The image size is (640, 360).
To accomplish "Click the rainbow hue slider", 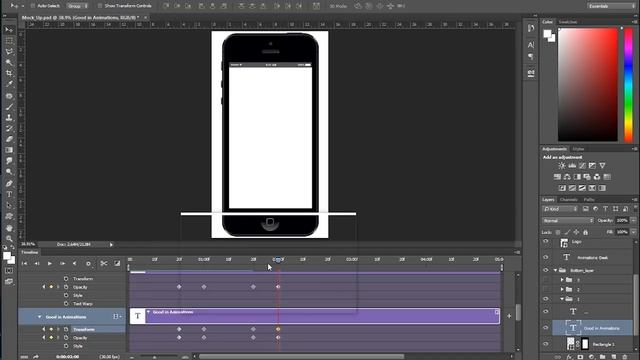I will (629, 84).
